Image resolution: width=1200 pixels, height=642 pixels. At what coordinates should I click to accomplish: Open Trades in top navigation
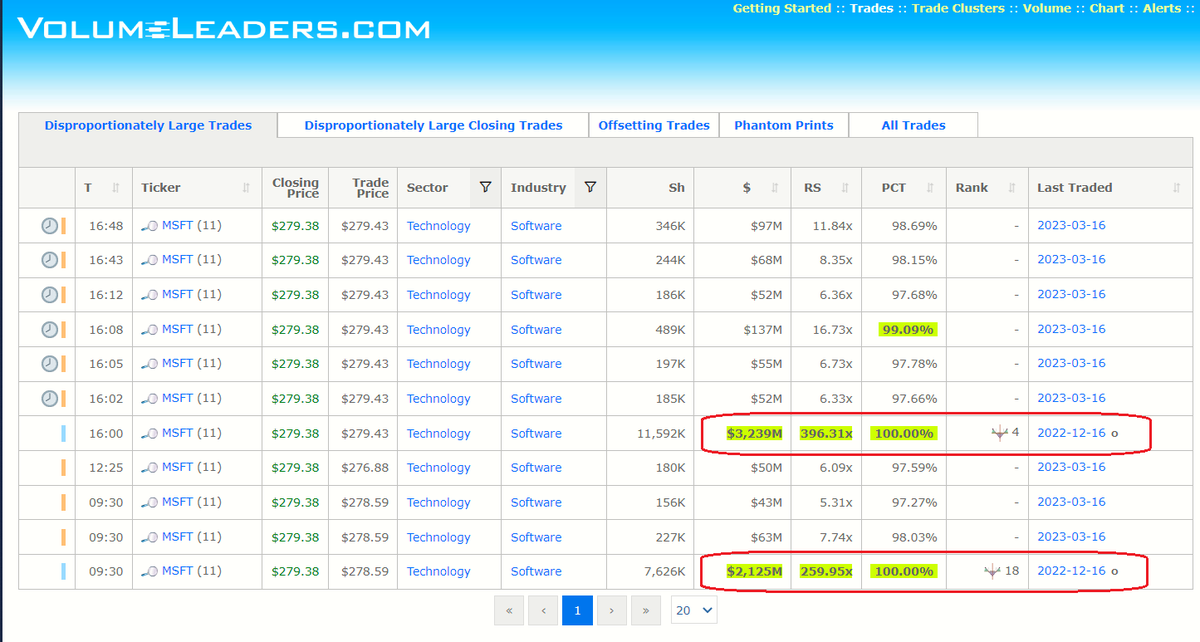[x=872, y=9]
